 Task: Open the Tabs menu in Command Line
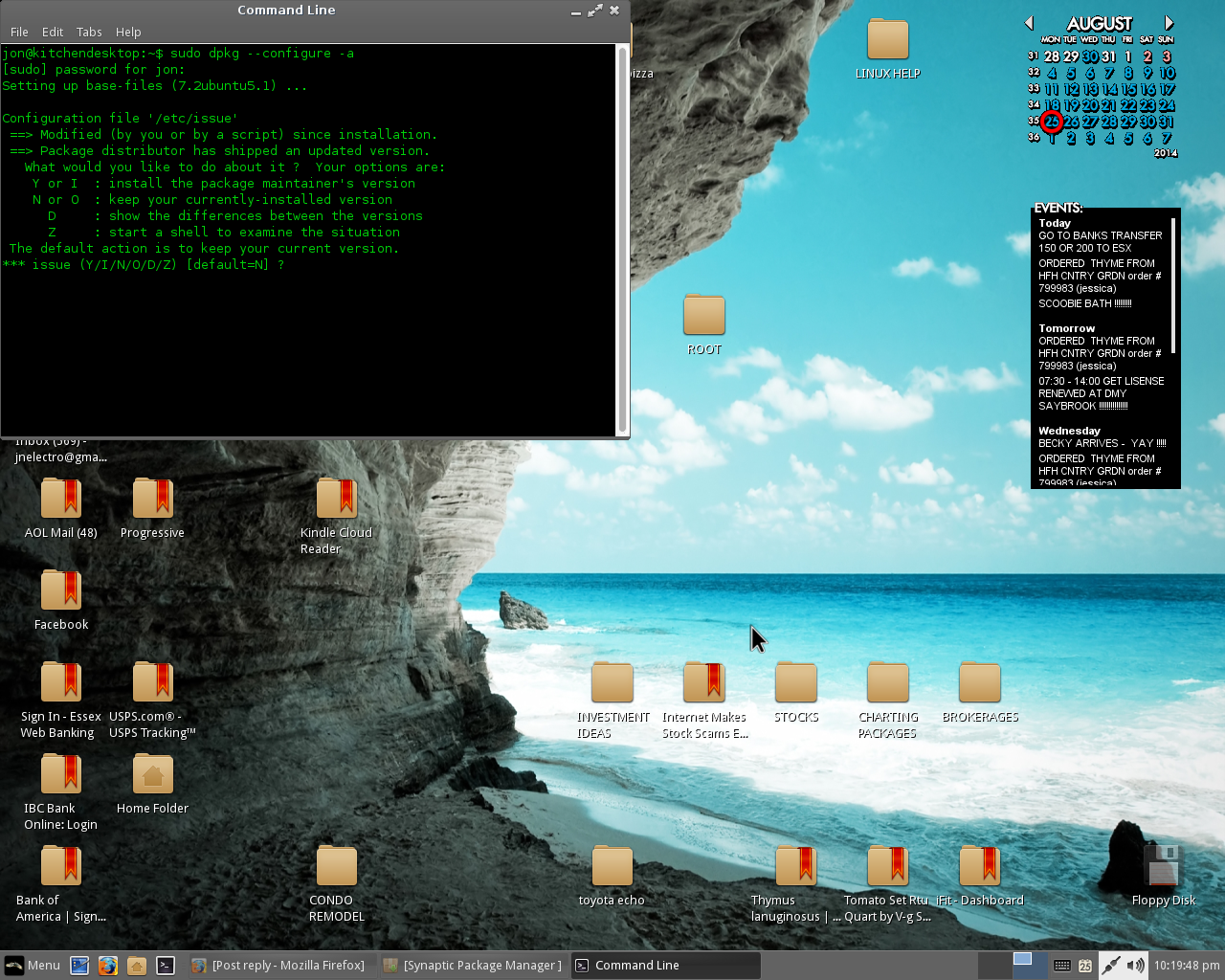[x=89, y=32]
